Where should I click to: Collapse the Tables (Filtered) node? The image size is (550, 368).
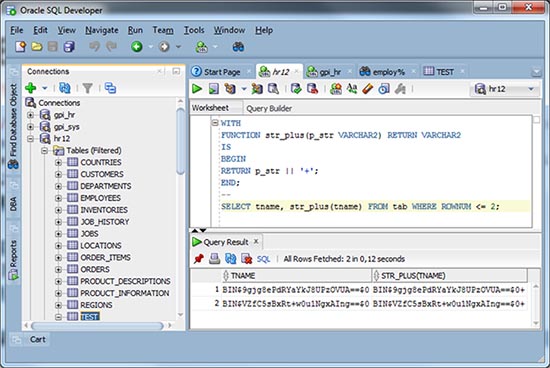click(x=45, y=151)
